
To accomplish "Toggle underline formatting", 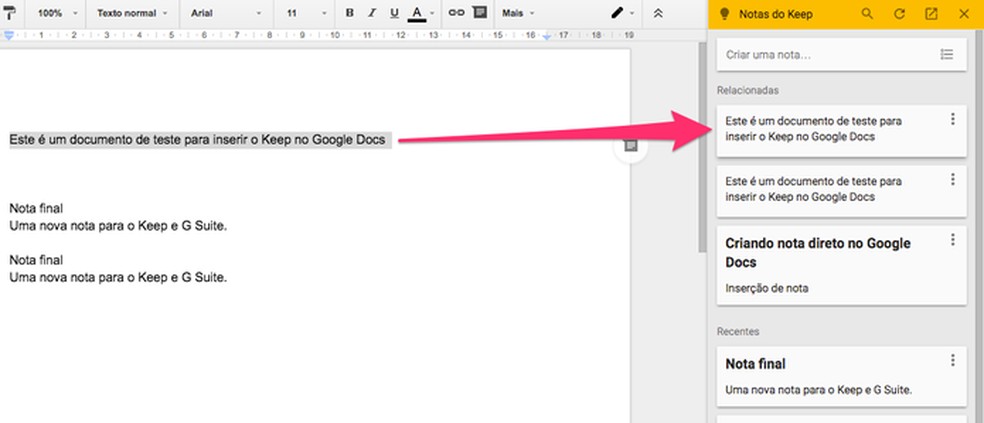I will 394,13.
